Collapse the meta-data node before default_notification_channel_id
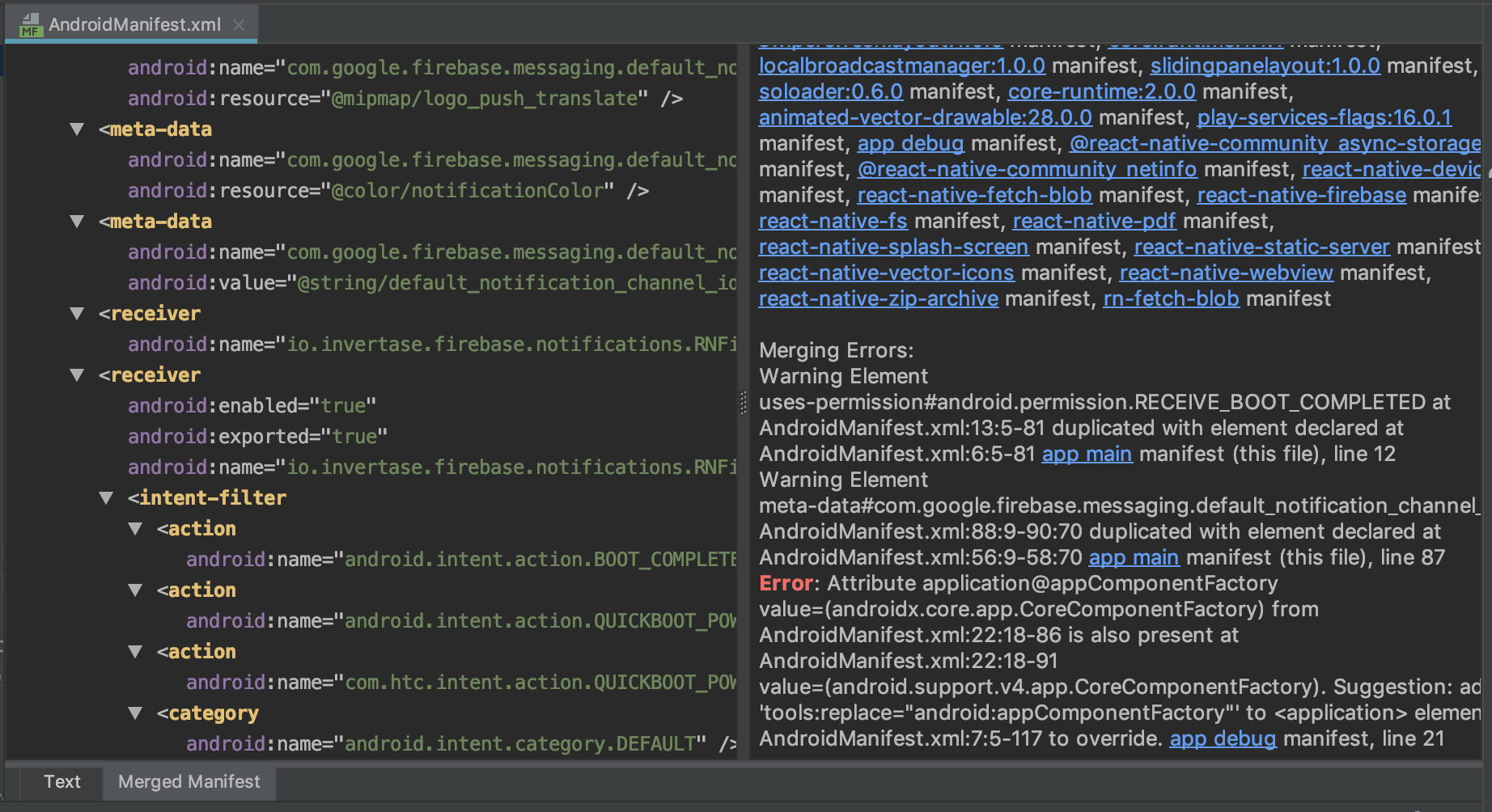This screenshot has height=812, width=1492. click(x=77, y=221)
